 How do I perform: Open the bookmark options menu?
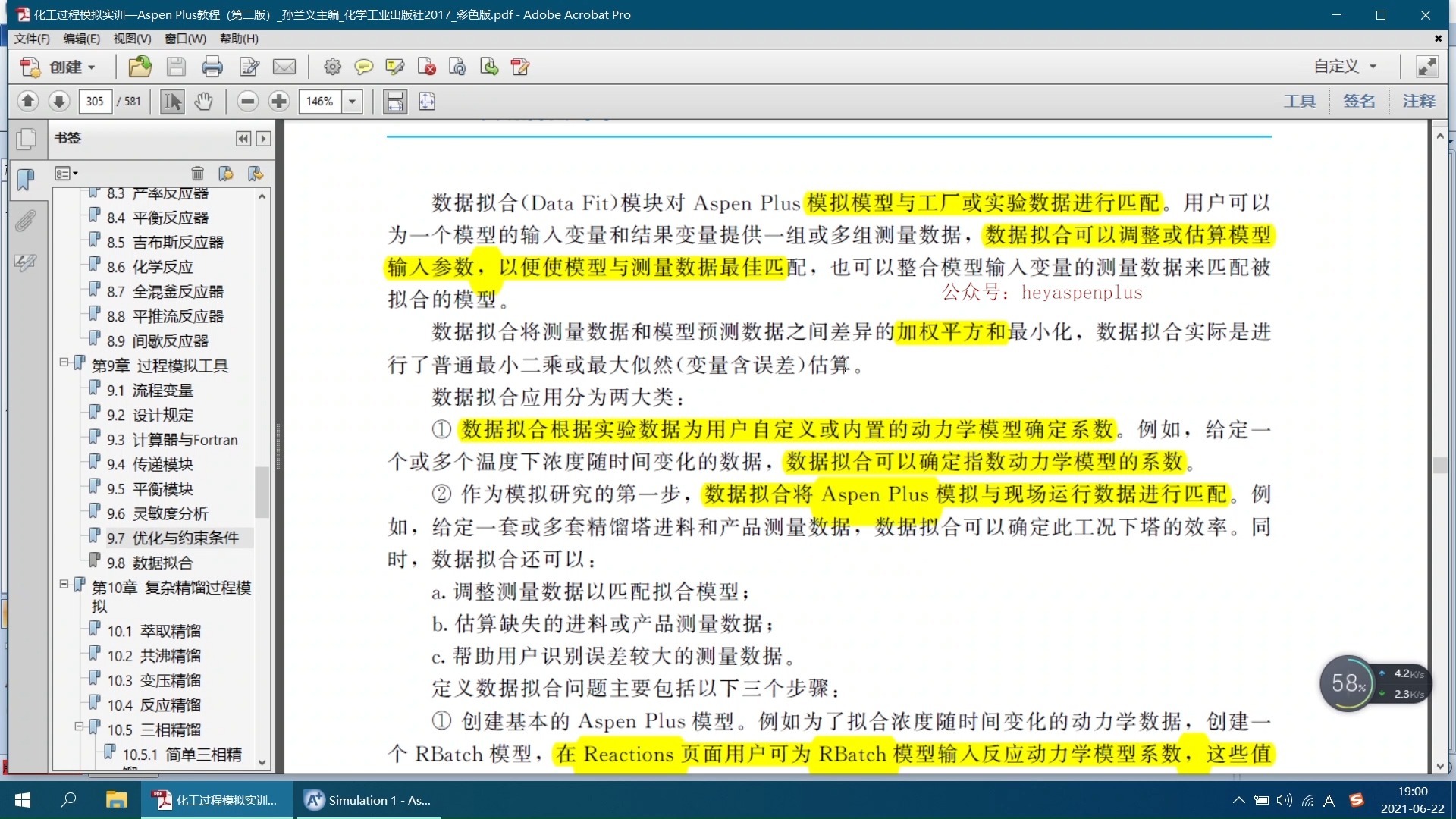coord(66,174)
